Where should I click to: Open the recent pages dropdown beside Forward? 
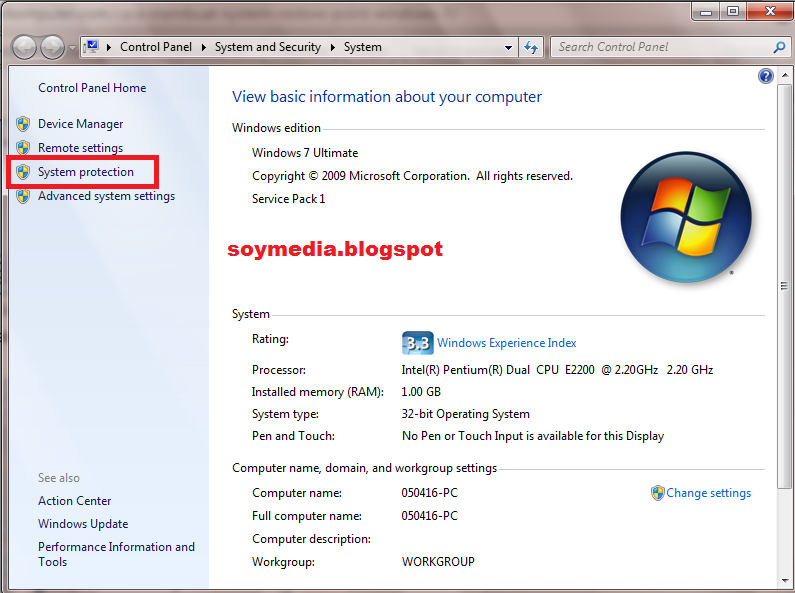click(72, 48)
